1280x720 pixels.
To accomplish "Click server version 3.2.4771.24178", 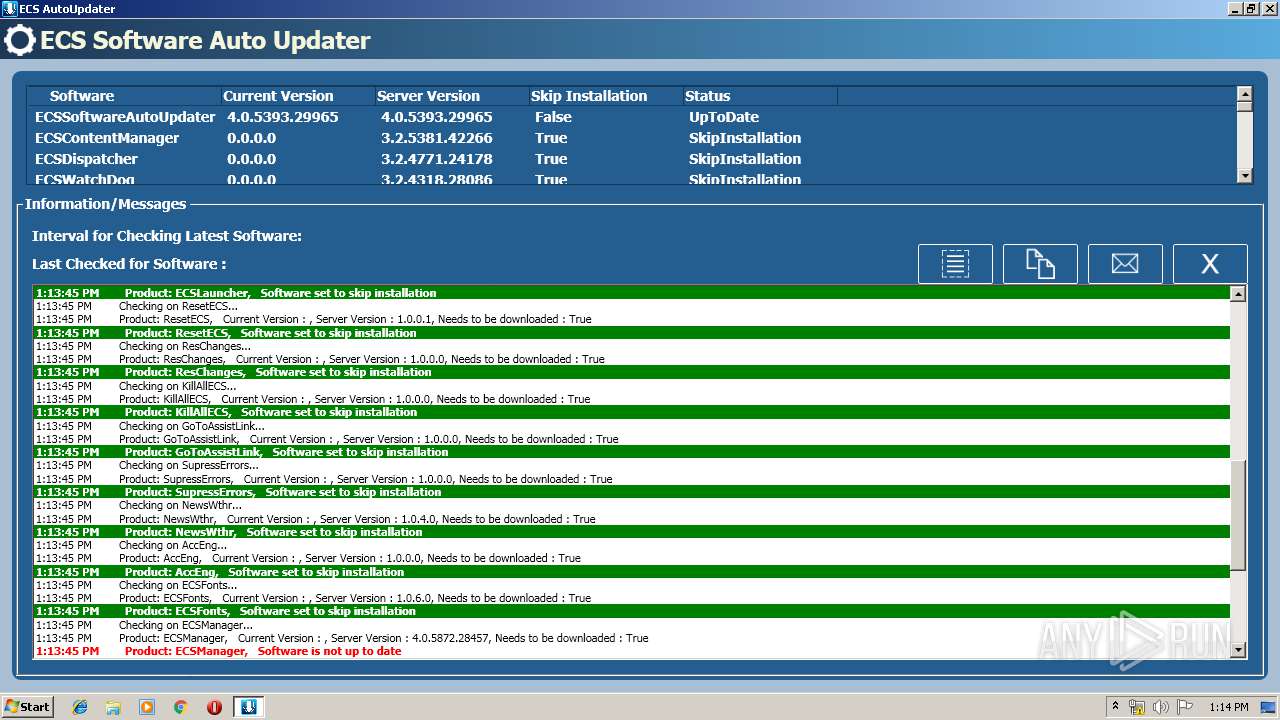I will [x=436, y=159].
